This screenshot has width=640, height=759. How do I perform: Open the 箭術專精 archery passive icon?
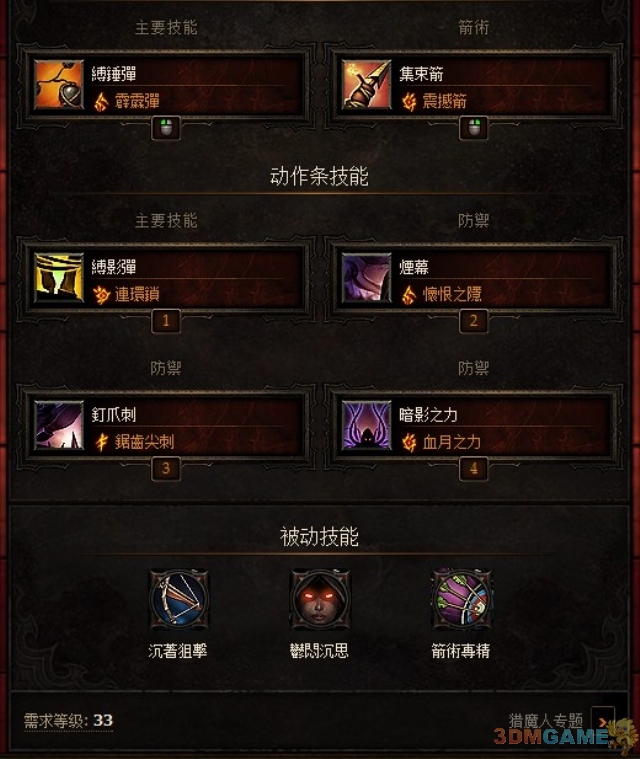461,599
